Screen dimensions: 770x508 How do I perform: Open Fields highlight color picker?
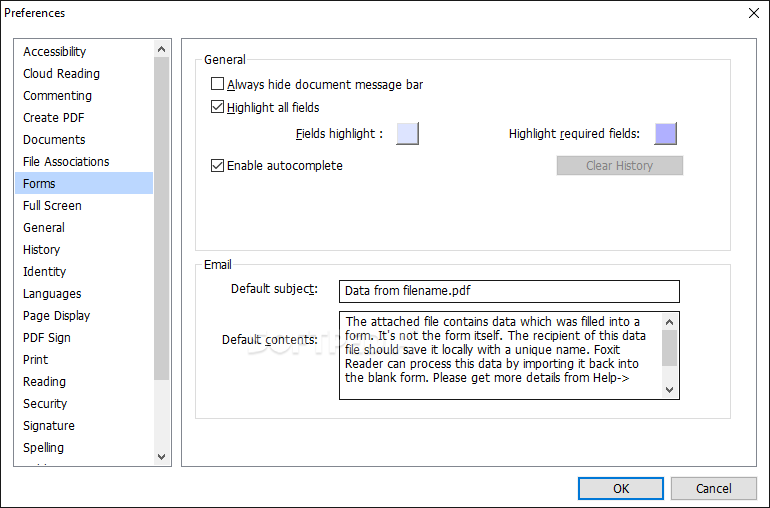tap(408, 134)
